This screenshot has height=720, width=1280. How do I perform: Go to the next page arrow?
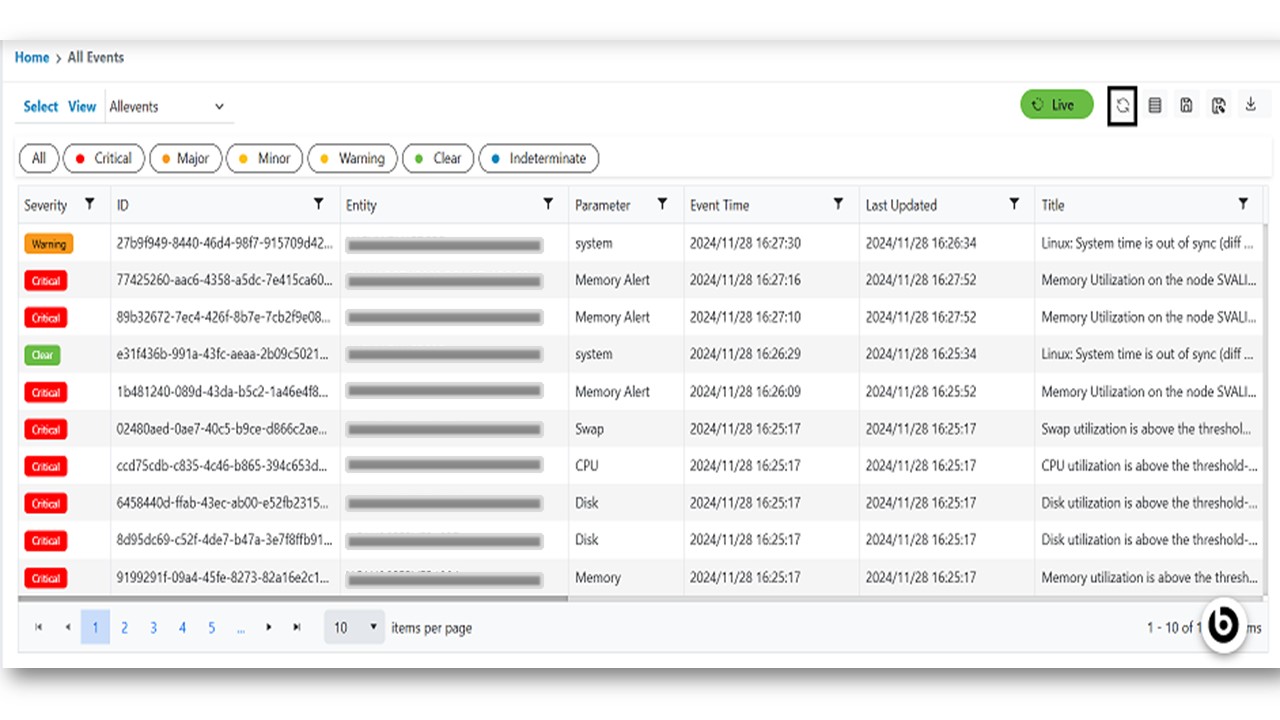[269, 627]
